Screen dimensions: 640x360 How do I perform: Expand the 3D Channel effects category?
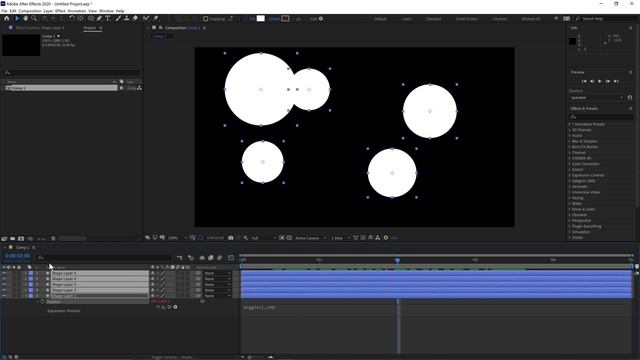tap(570, 130)
